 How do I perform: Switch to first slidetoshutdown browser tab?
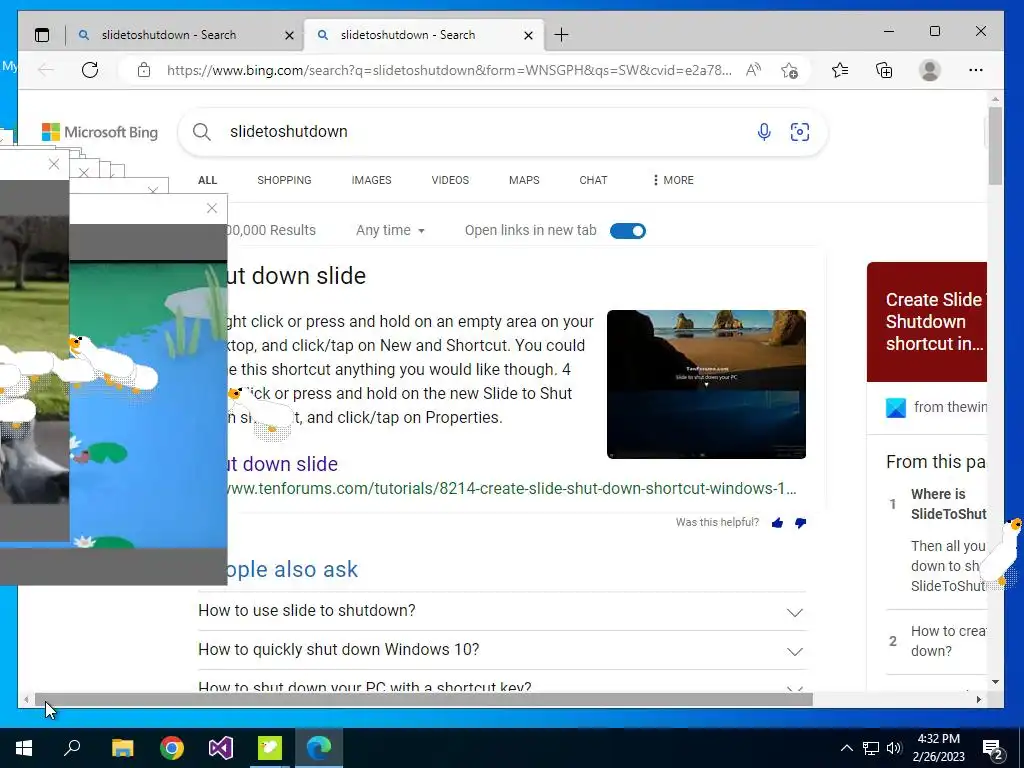pyautogui.click(x=170, y=35)
